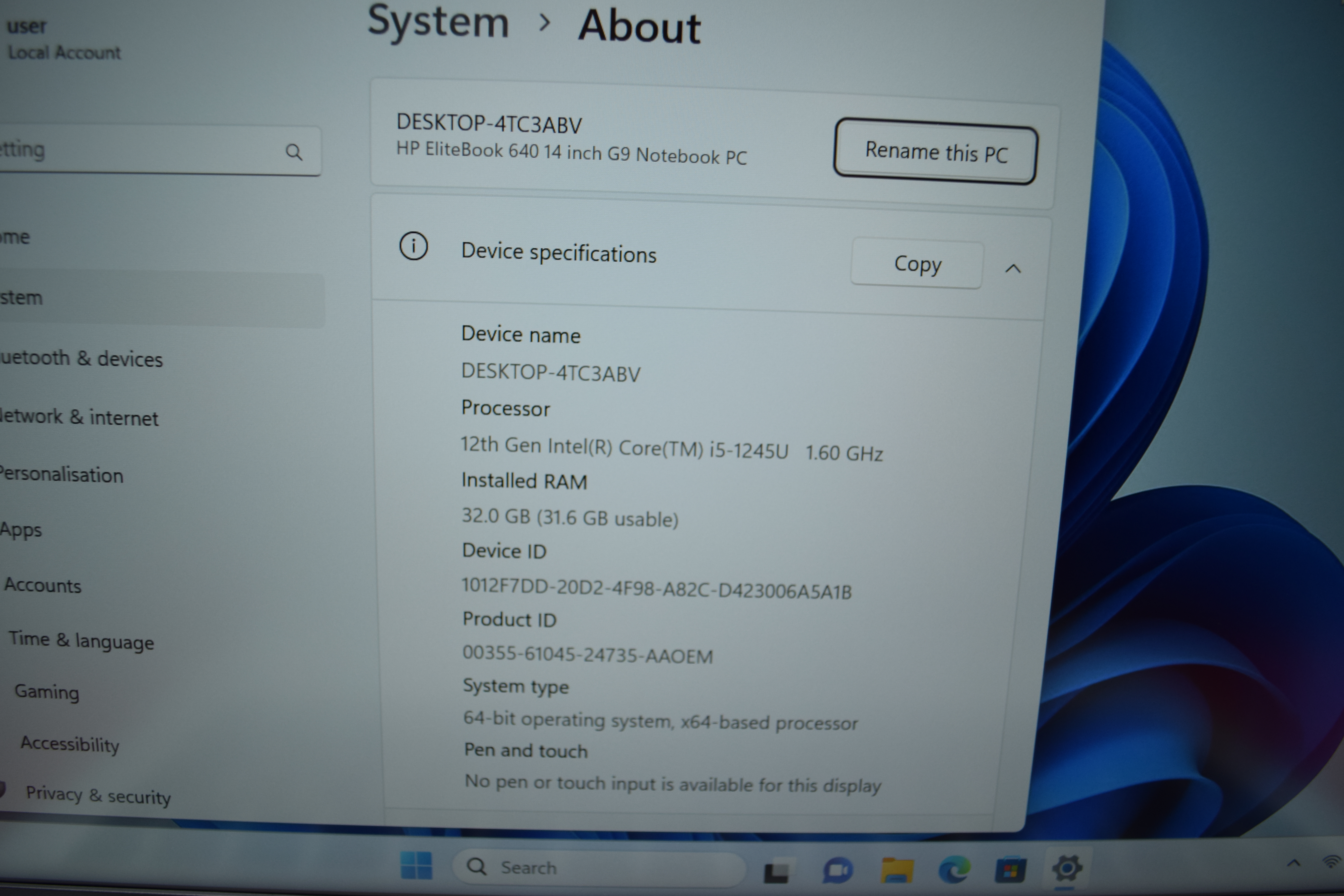
Task: Open Apps settings
Action: point(21,530)
